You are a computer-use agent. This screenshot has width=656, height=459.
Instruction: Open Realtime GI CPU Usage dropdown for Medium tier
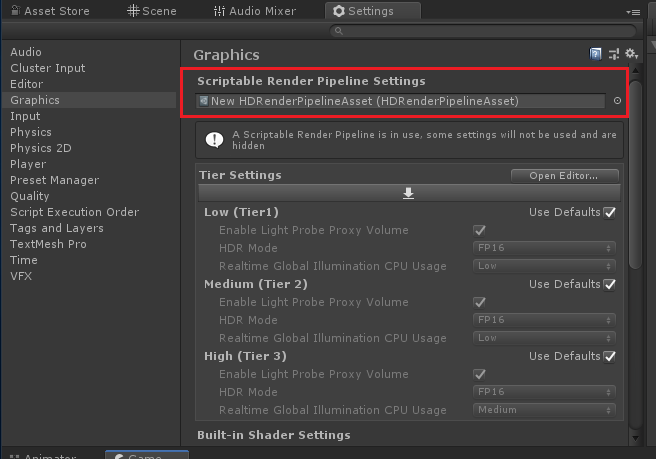click(544, 338)
